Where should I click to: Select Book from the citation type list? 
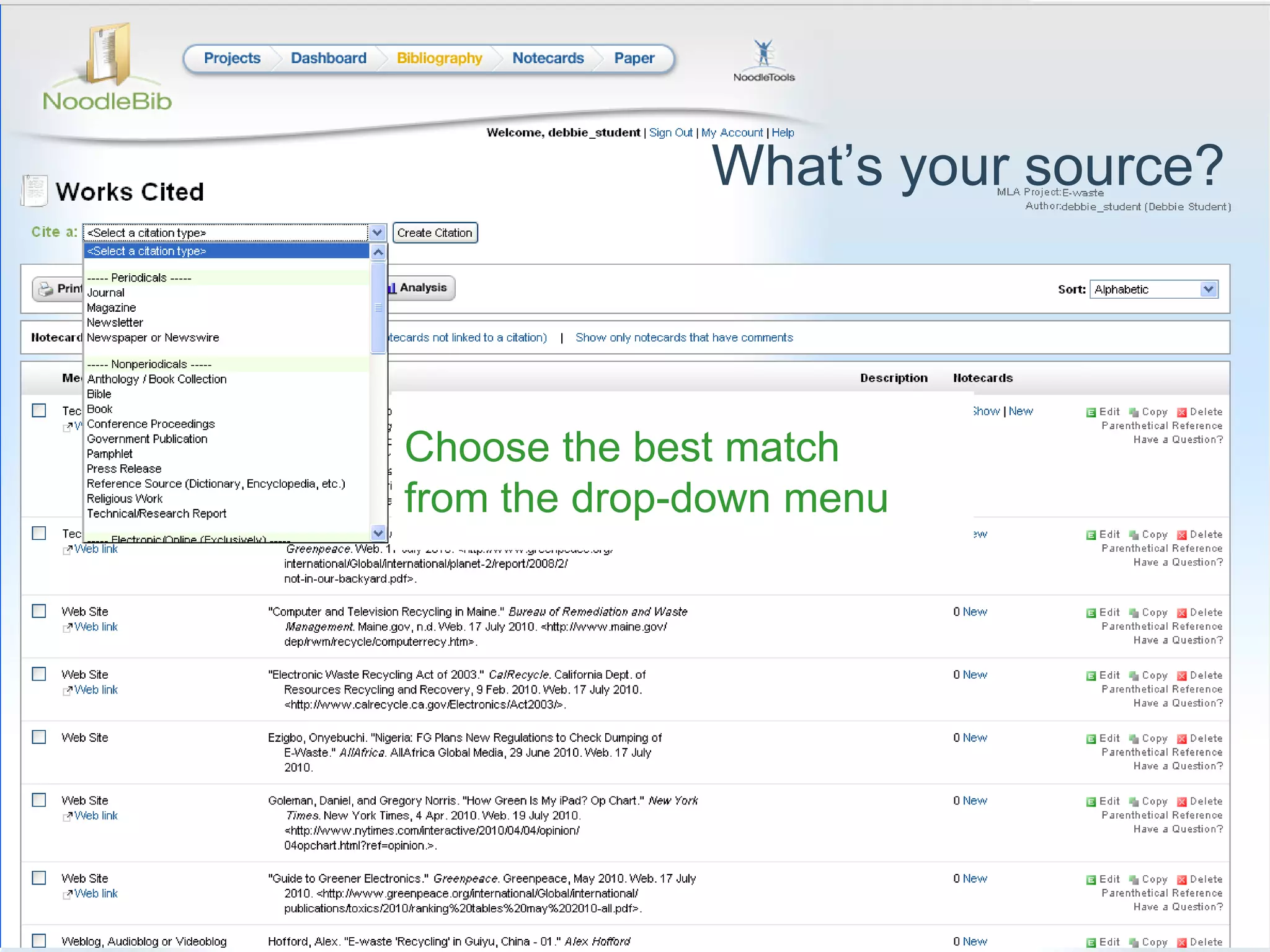coord(99,409)
